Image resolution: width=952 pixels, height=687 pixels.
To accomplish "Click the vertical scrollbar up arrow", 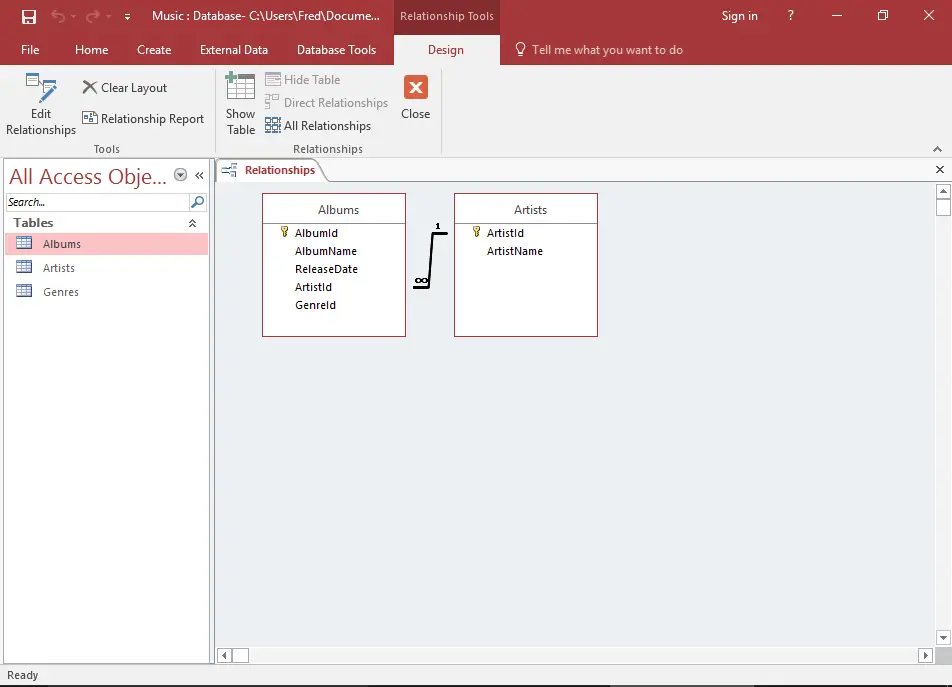I will [x=943, y=192].
